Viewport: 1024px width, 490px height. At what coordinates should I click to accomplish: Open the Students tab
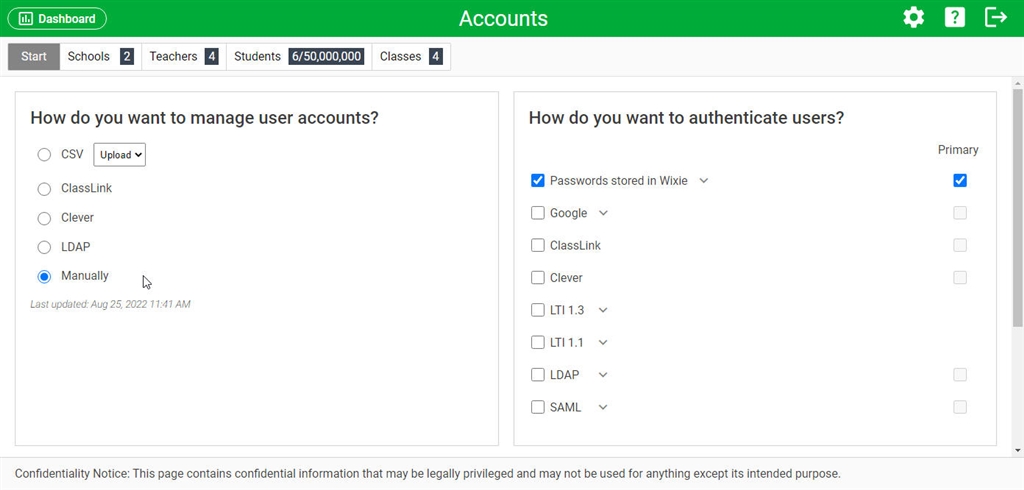[298, 57]
